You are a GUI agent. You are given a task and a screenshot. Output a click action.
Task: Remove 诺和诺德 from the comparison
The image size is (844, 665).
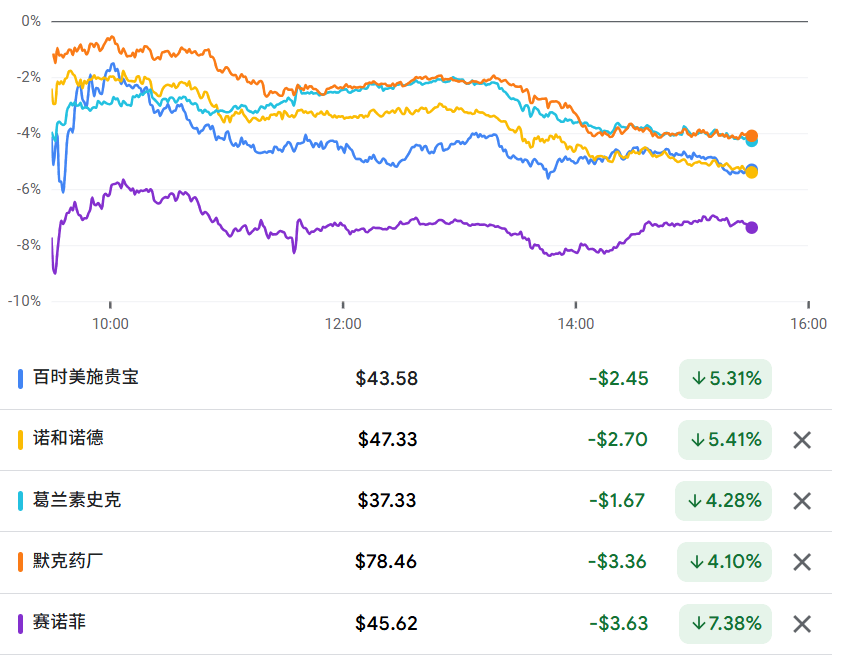coord(801,440)
